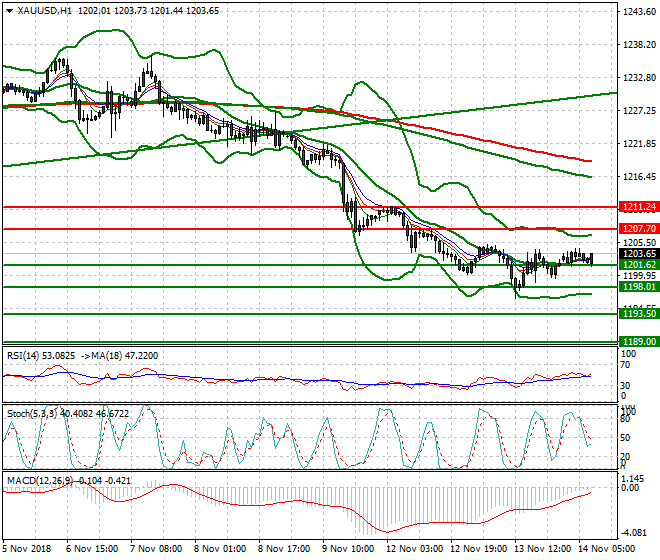
Task: Select the 1211.24 red resistance level label
Action: pos(639,207)
